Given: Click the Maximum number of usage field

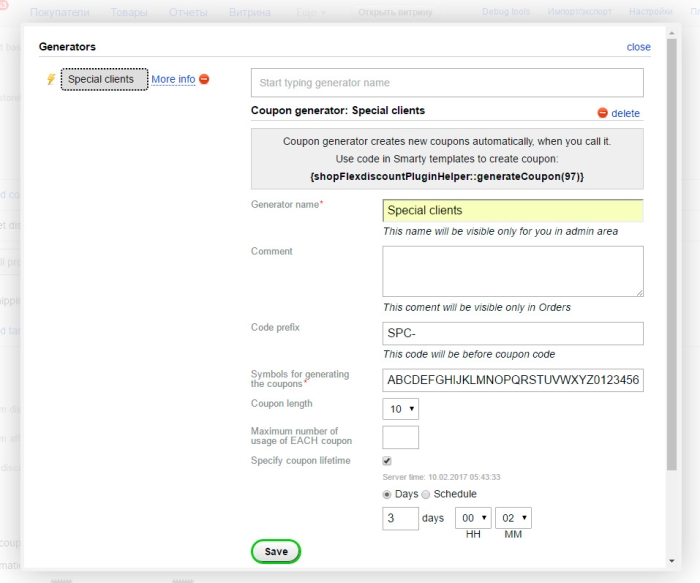Looking at the screenshot, I should click(x=400, y=437).
